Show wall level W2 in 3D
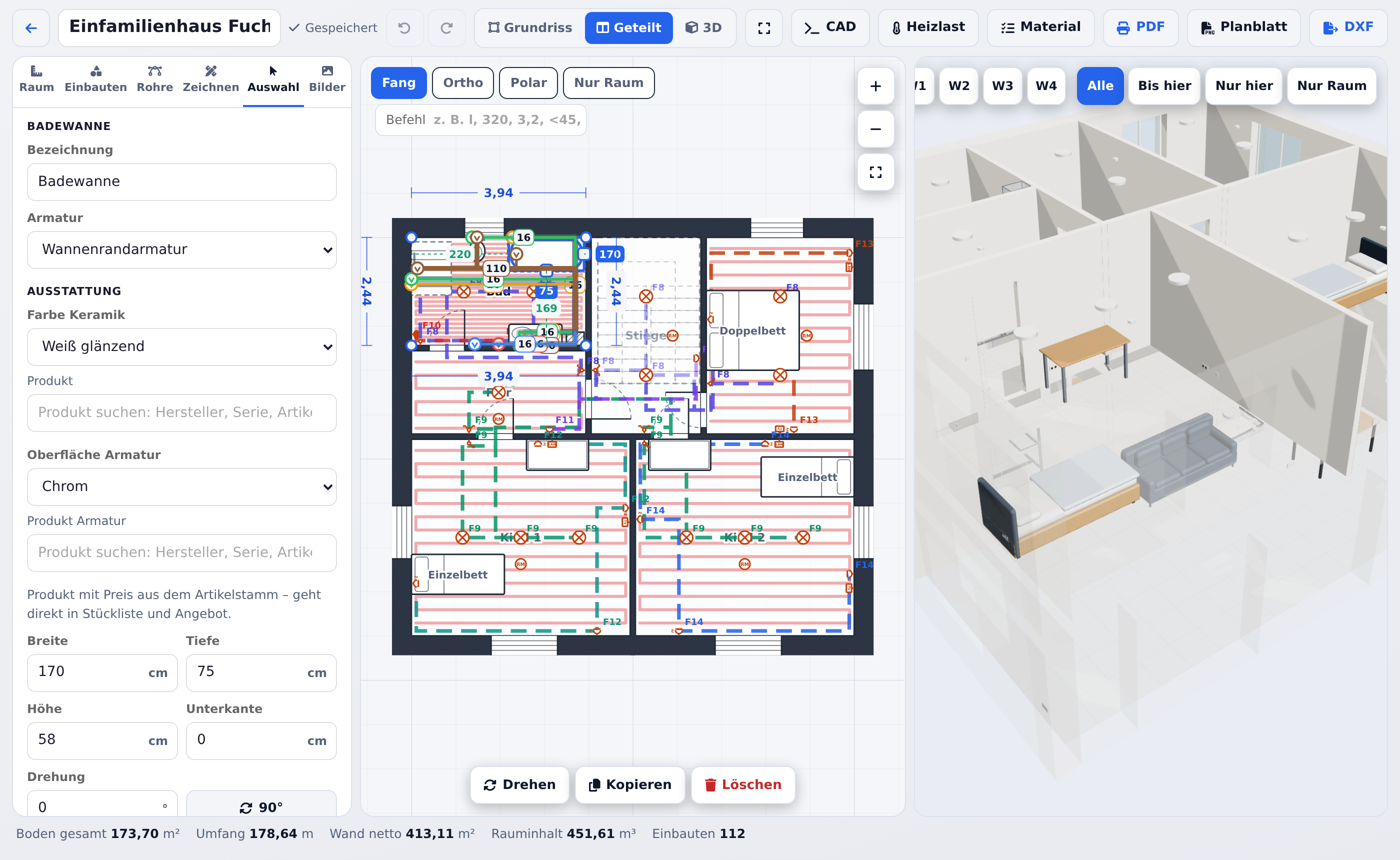 (x=958, y=86)
